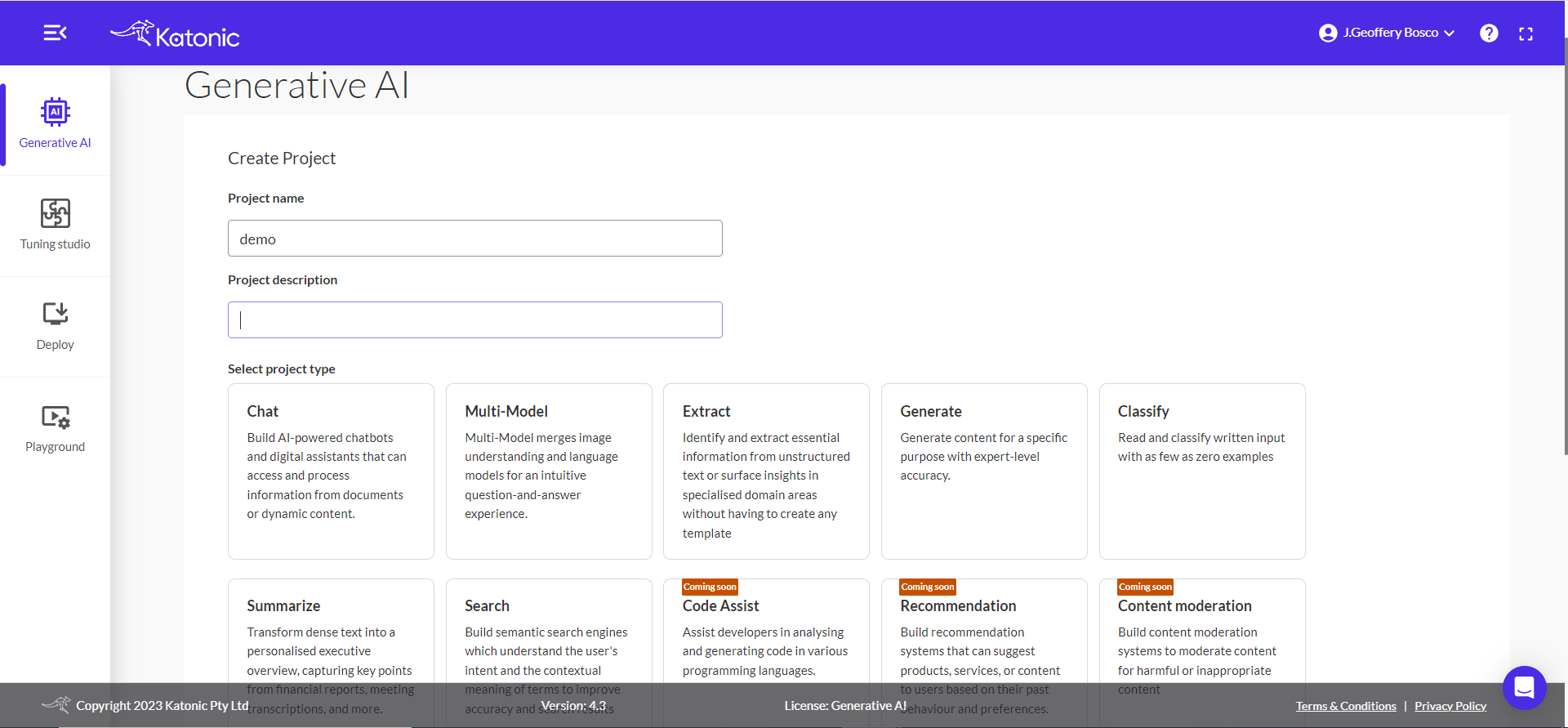The height and width of the screenshot is (728, 1568).
Task: Open the chat support bubble
Action: pyautogui.click(x=1524, y=687)
